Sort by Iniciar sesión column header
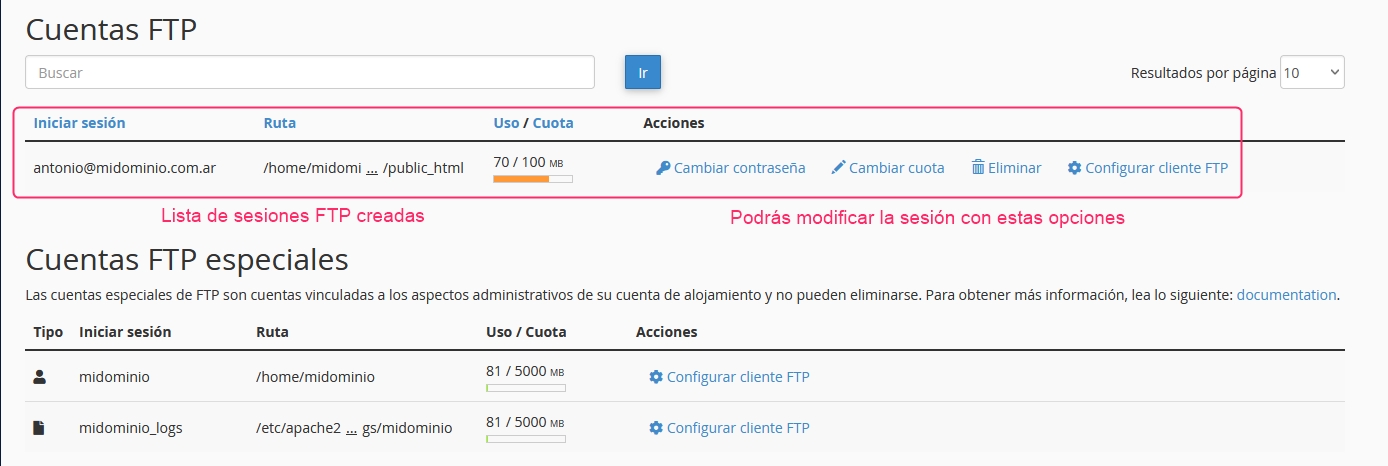The width and height of the screenshot is (1388, 466). 80,123
